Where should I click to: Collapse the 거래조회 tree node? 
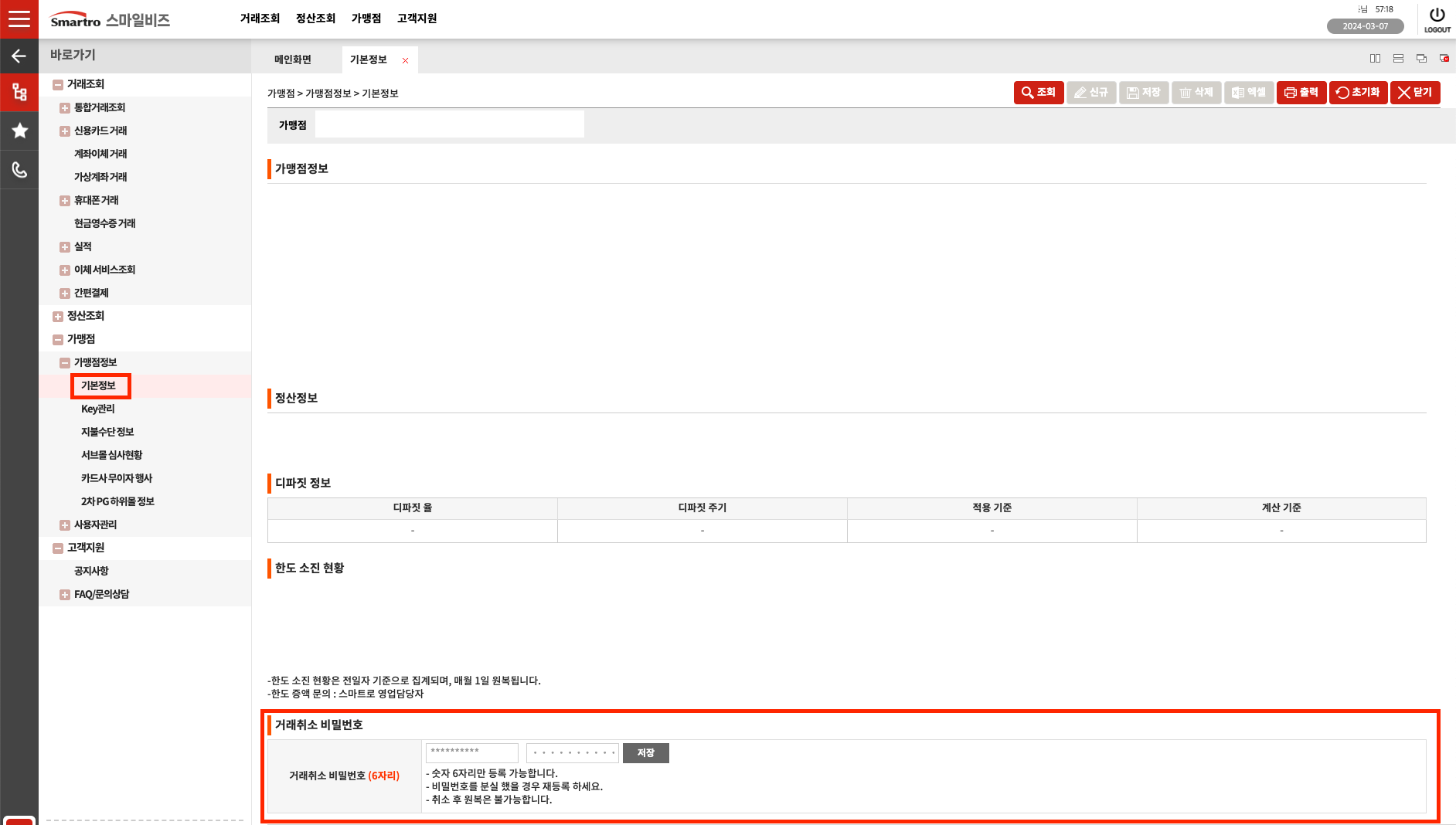(x=58, y=85)
